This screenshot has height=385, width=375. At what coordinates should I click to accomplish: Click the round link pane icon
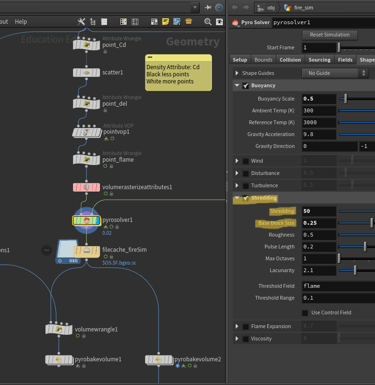(x=219, y=7)
